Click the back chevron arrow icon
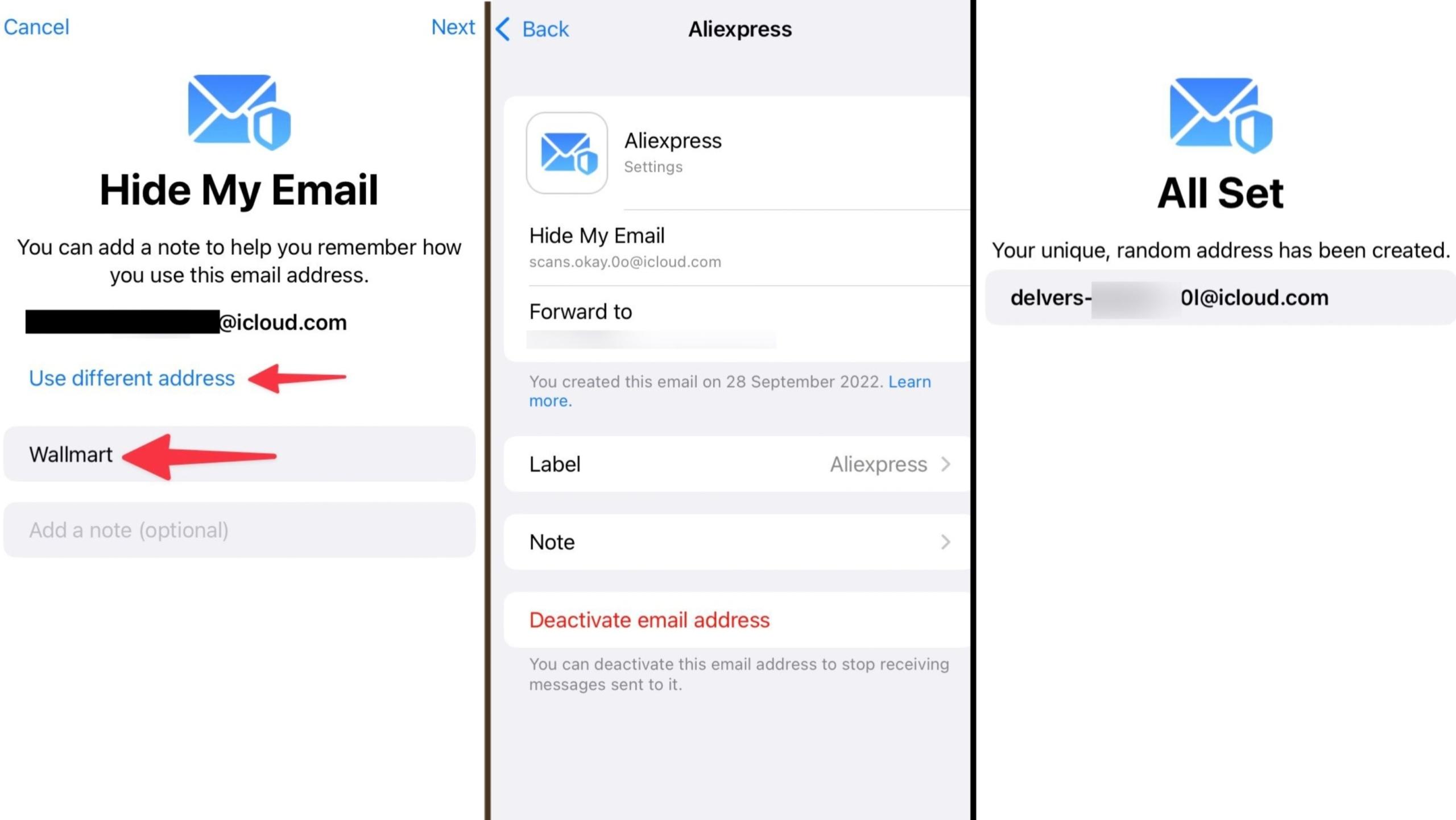The image size is (1456, 820). [x=504, y=28]
